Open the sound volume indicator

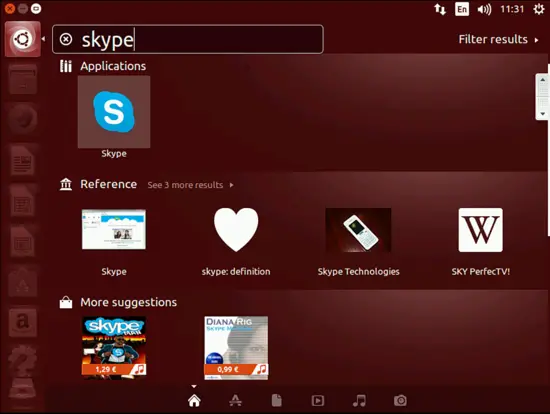coord(484,9)
